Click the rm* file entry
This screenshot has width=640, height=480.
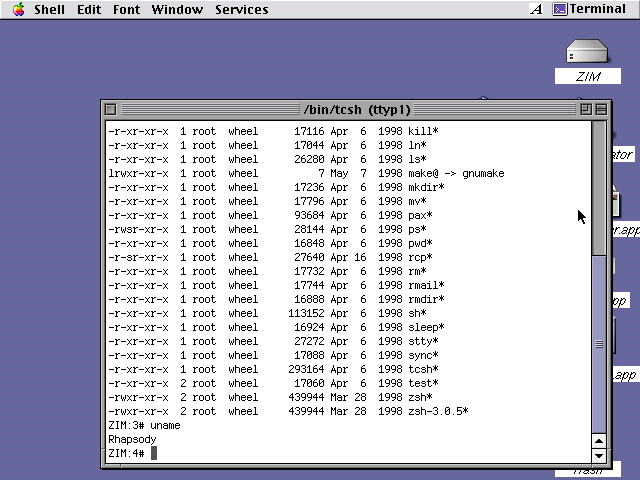click(x=417, y=271)
